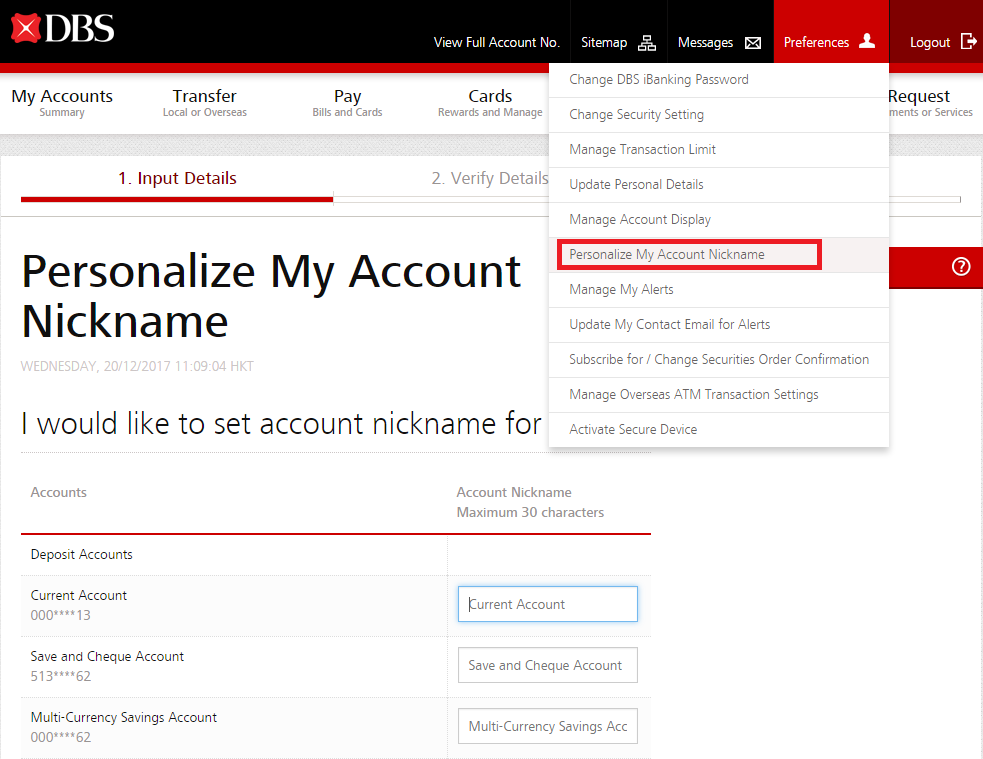Click Manage Overseas ATM Transaction Settings
Image resolution: width=983 pixels, height=759 pixels.
693,394
